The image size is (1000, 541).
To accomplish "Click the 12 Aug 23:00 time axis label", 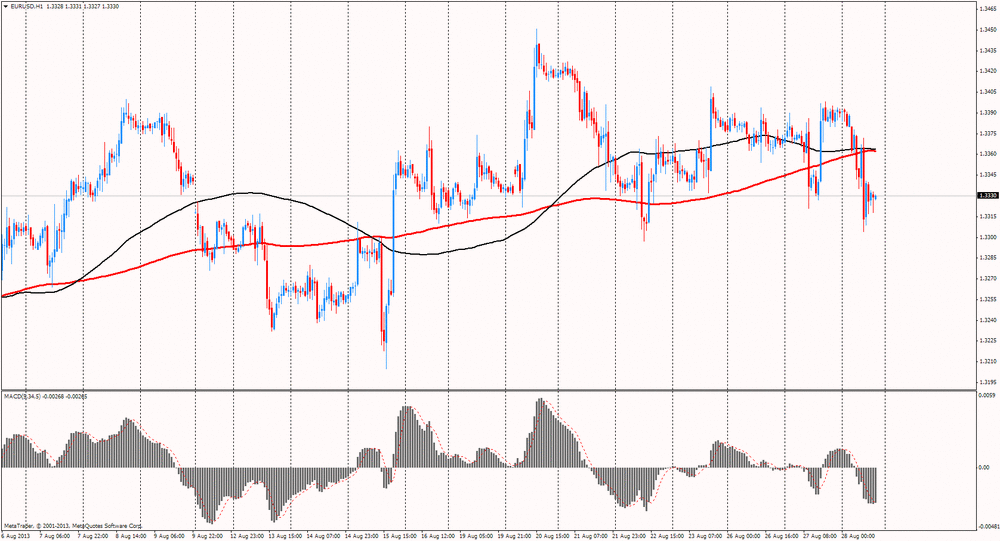I will 247,536.
